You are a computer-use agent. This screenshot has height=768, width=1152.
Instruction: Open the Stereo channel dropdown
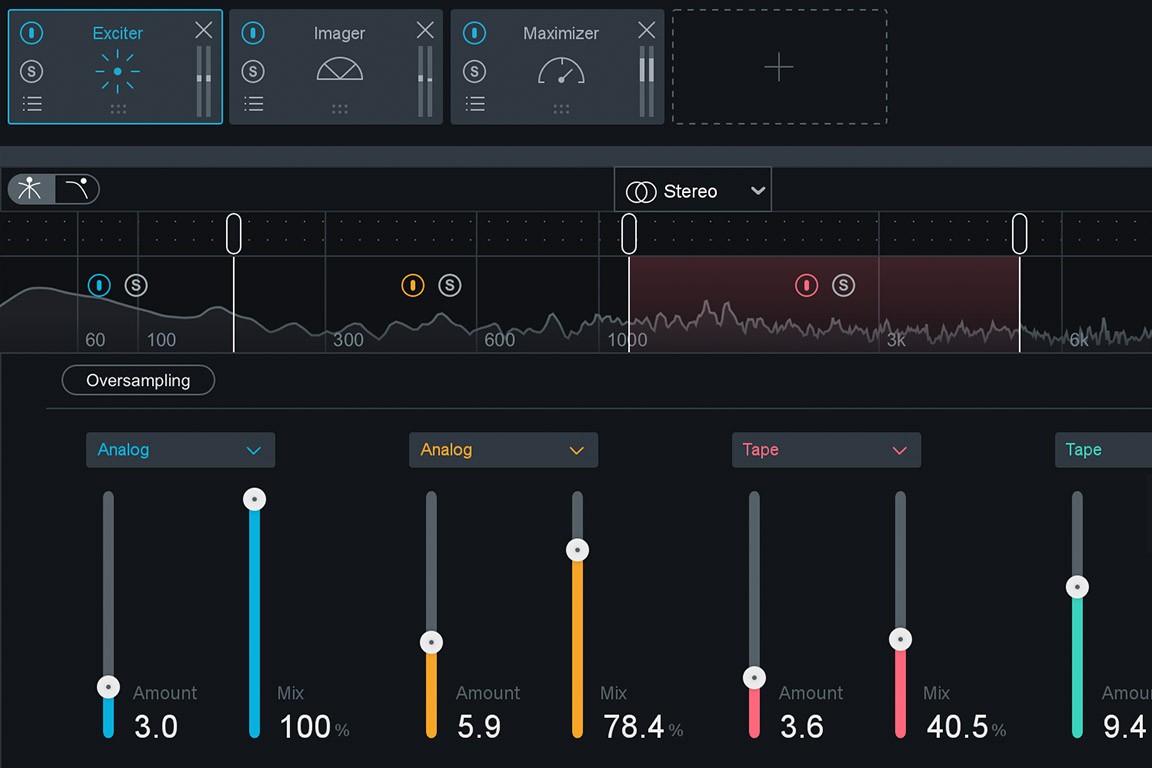[693, 189]
